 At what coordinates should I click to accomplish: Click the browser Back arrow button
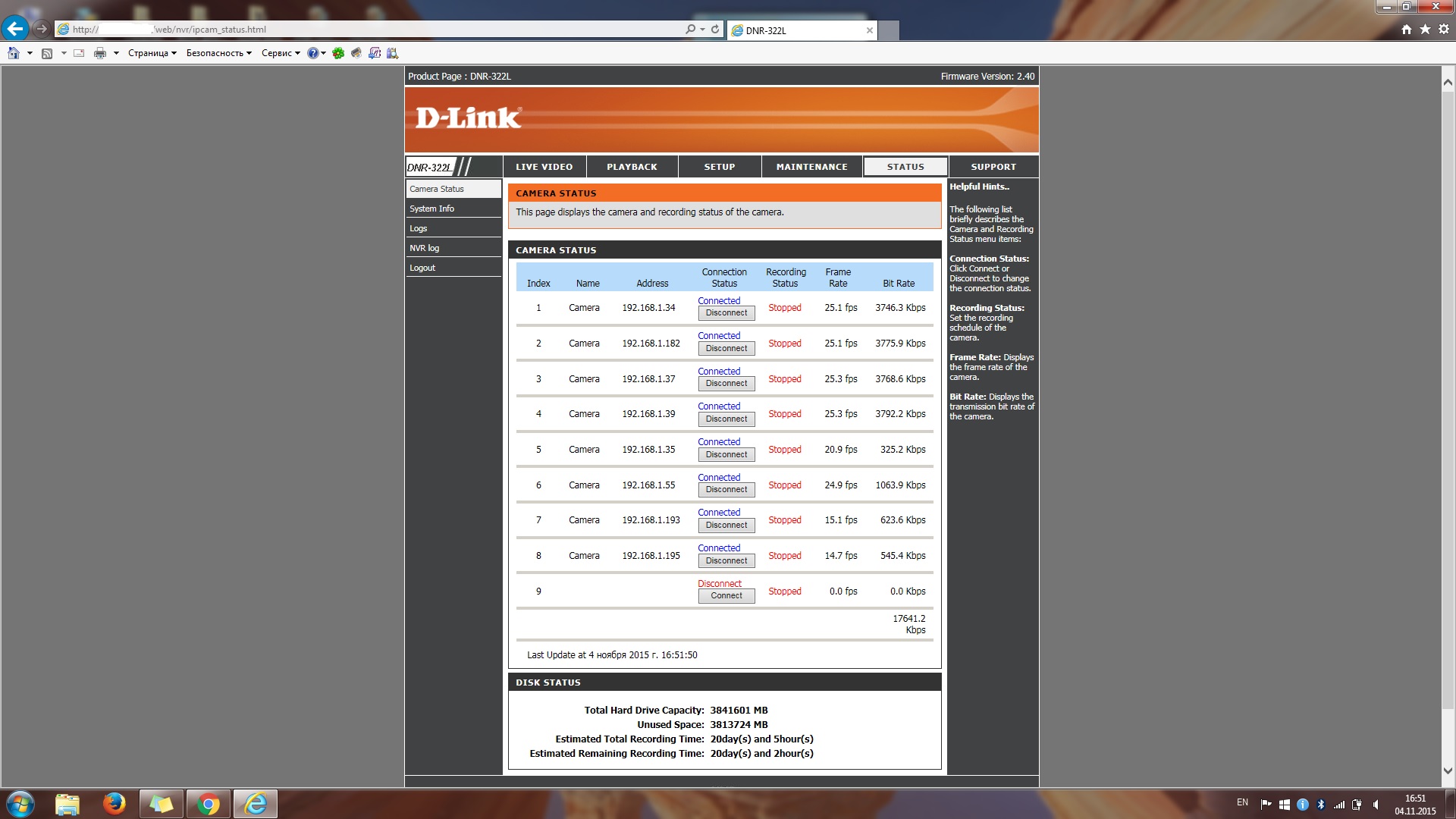click(15, 29)
